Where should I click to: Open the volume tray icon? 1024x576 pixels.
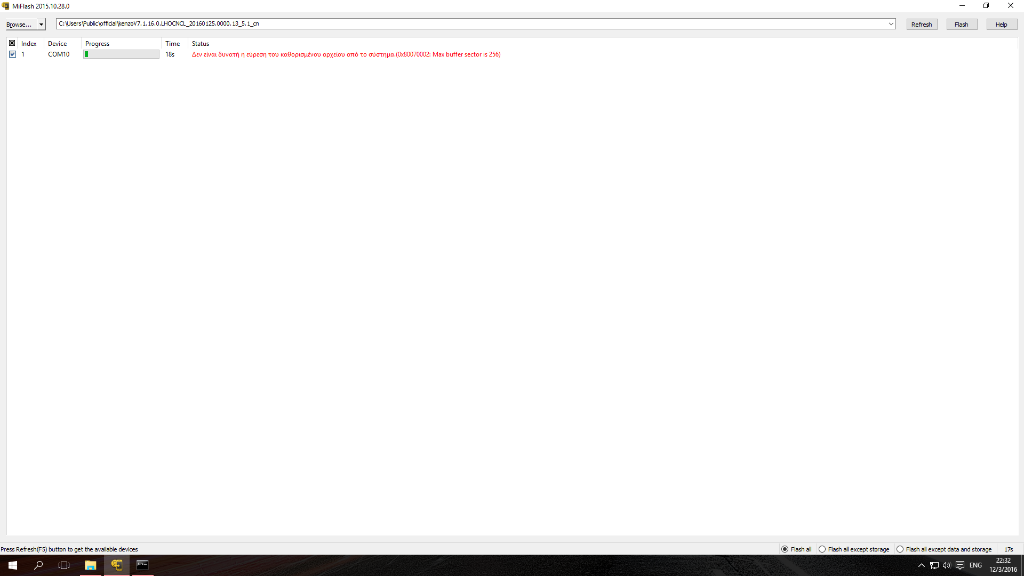click(x=947, y=566)
